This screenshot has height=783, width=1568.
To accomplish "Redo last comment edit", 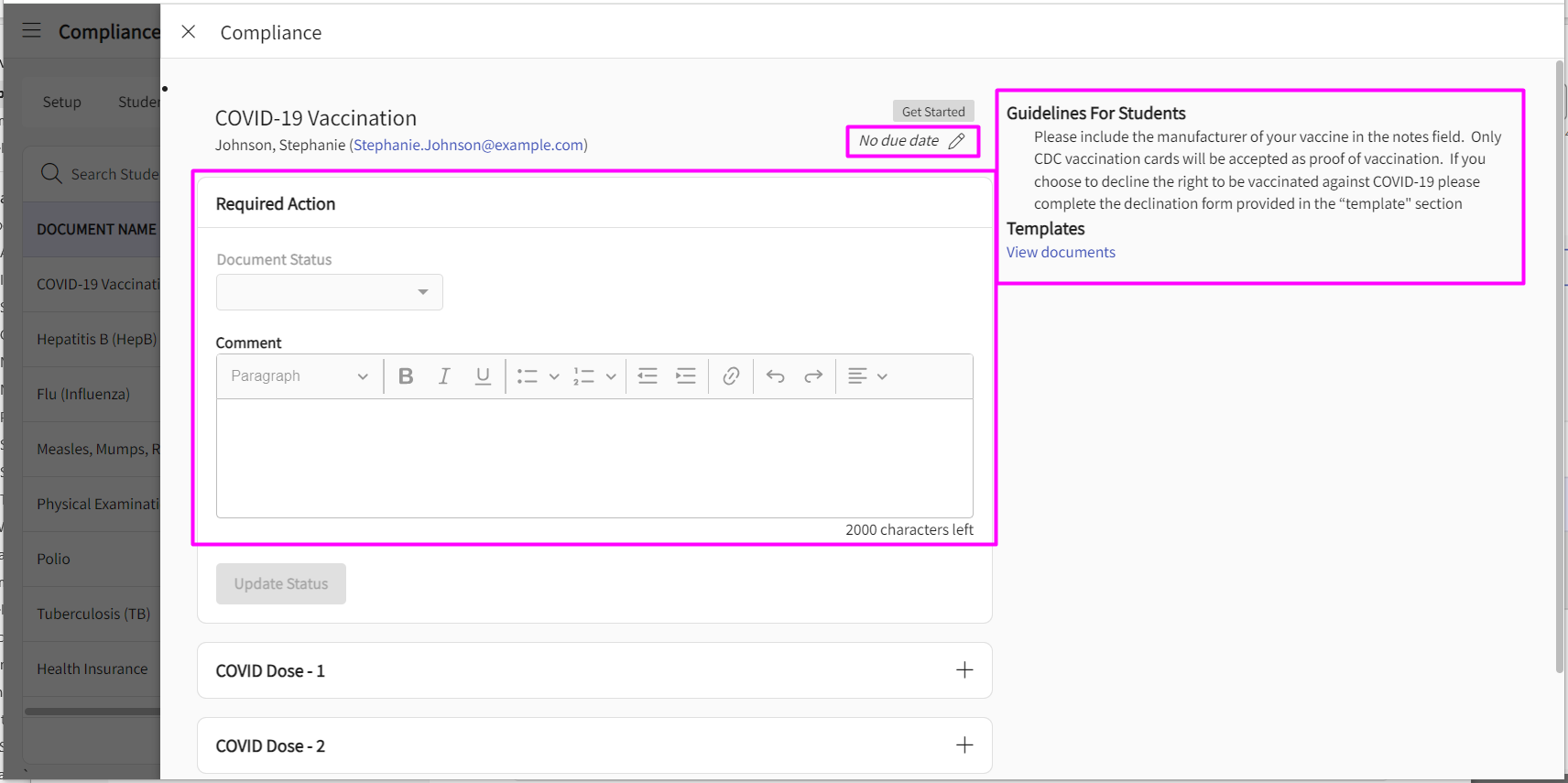I will (x=813, y=376).
